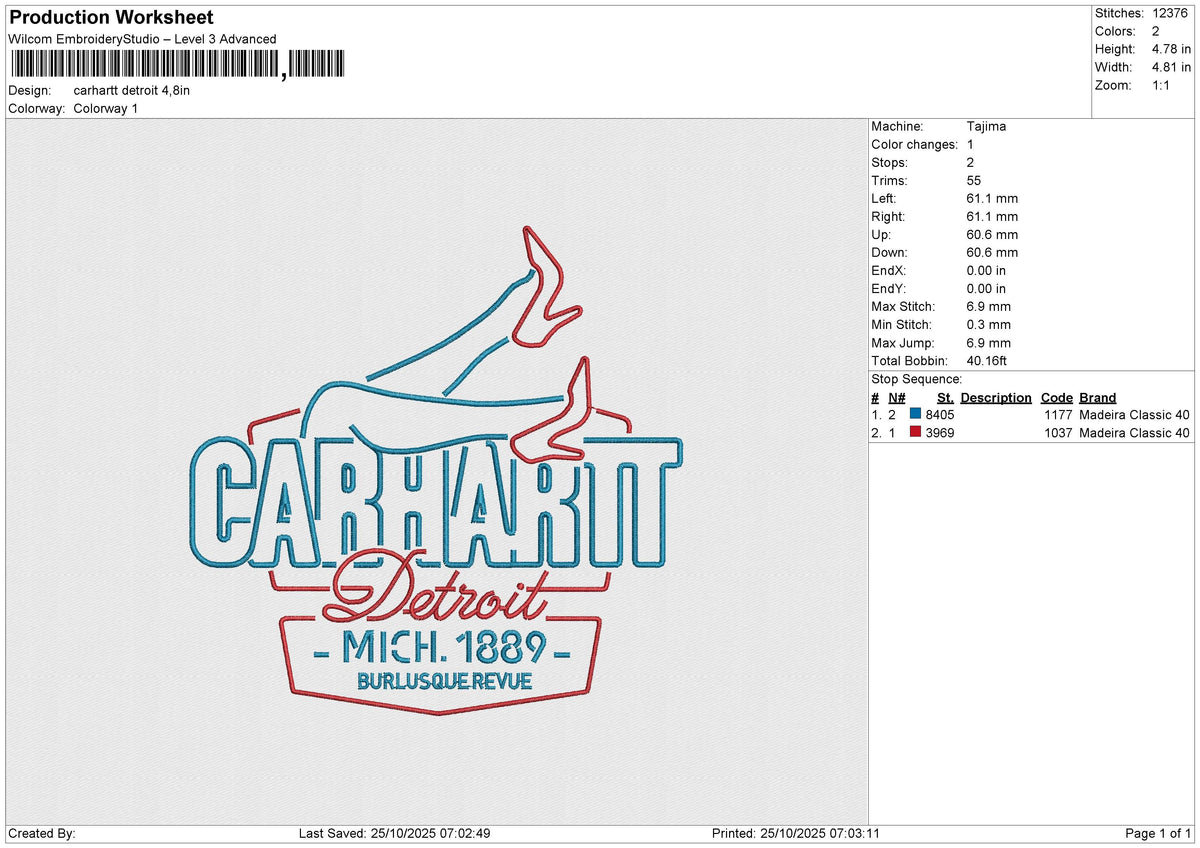Click 'Wilcom EmbroideryStudio – Level 3 Advanced' text
Image resolution: width=1200 pixels, height=848 pixels.
coord(142,39)
